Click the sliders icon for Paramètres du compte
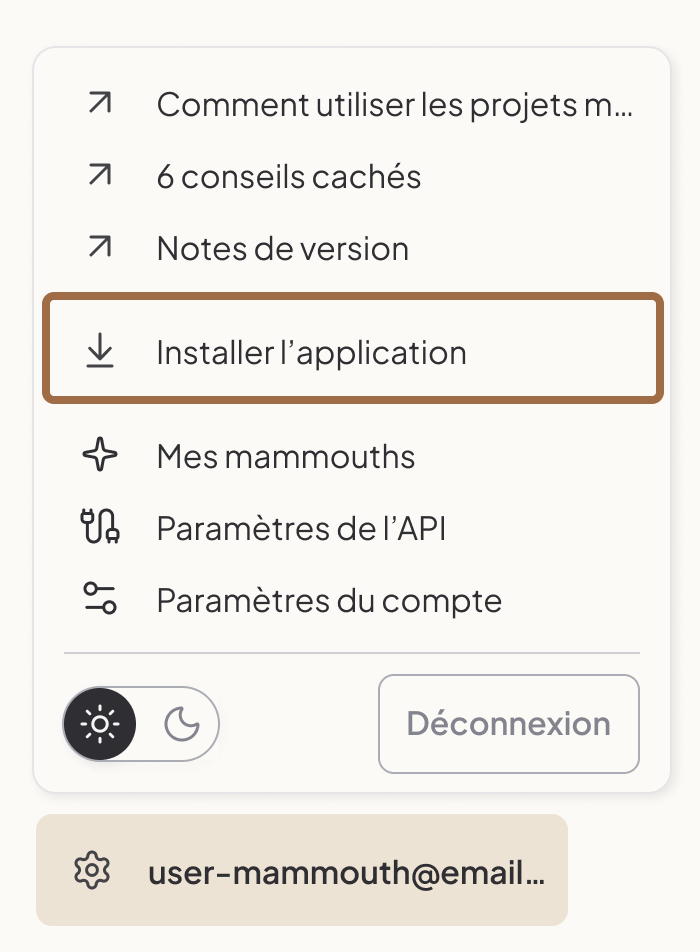The image size is (700, 952). point(99,600)
